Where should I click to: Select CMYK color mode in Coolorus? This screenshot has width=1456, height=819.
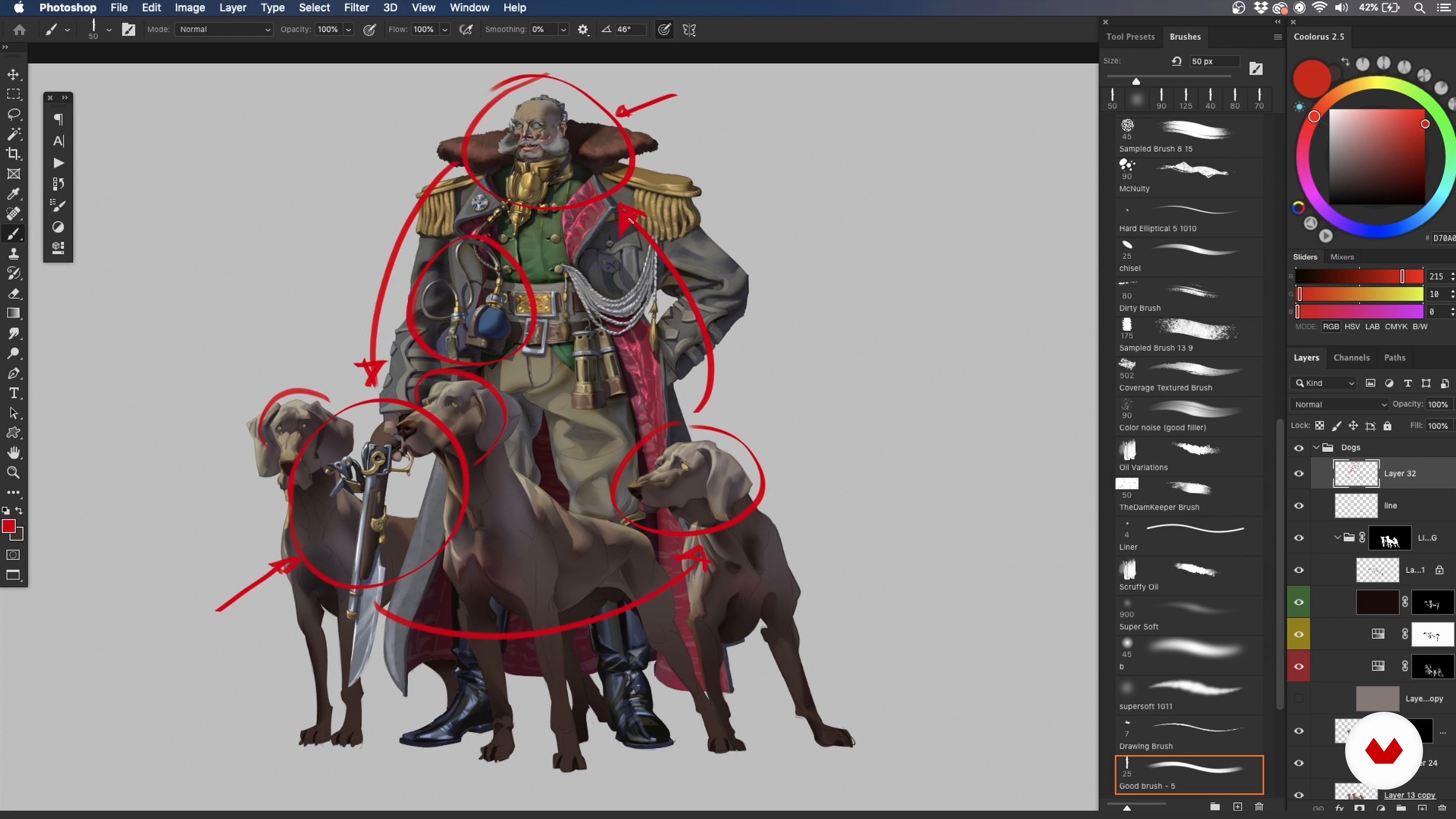[1396, 327]
